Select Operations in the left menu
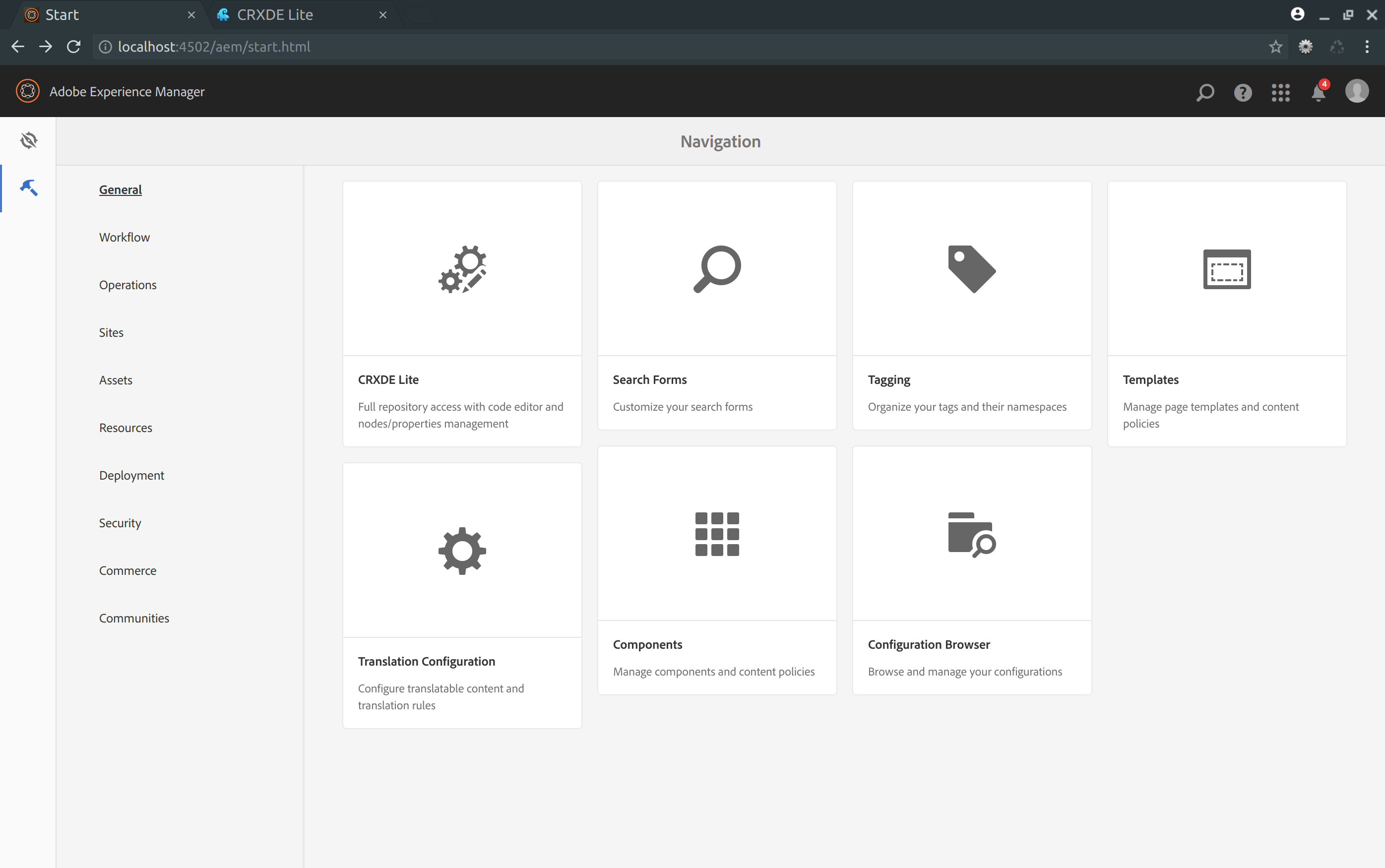 click(x=127, y=285)
